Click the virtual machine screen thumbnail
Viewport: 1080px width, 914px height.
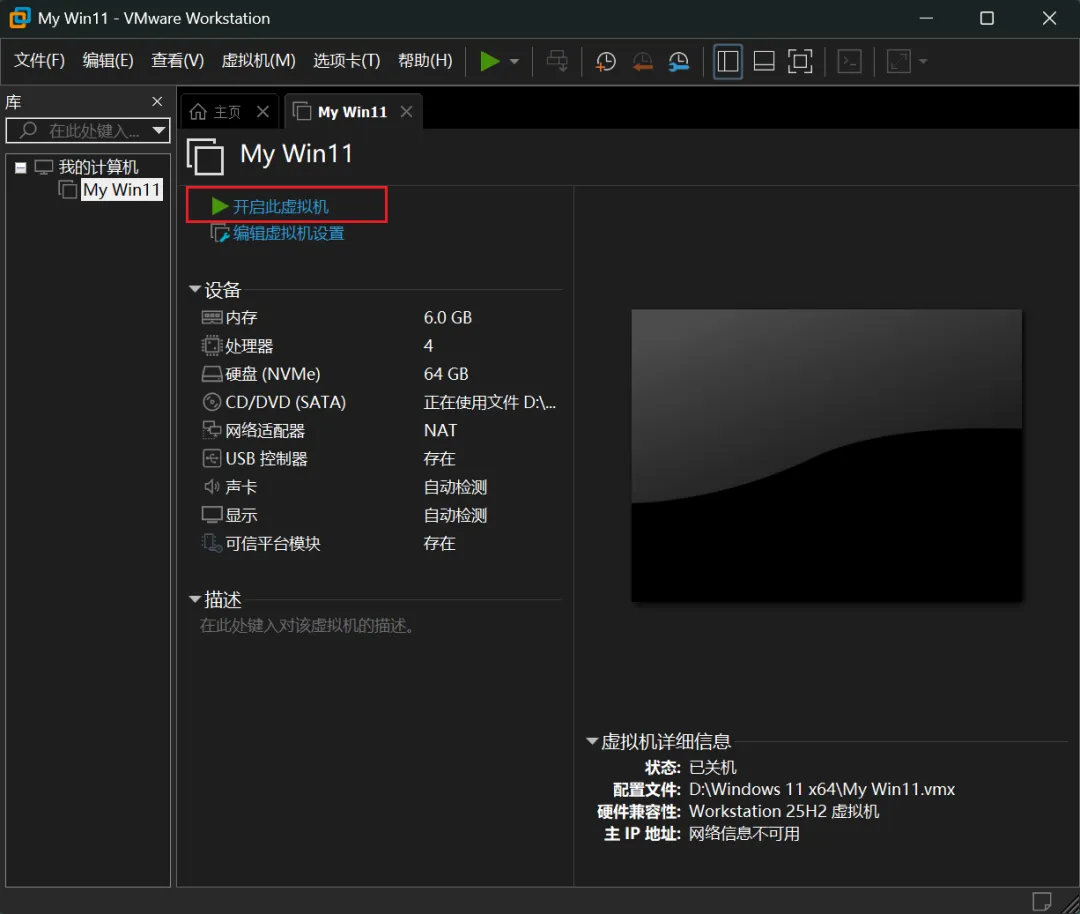(x=827, y=455)
